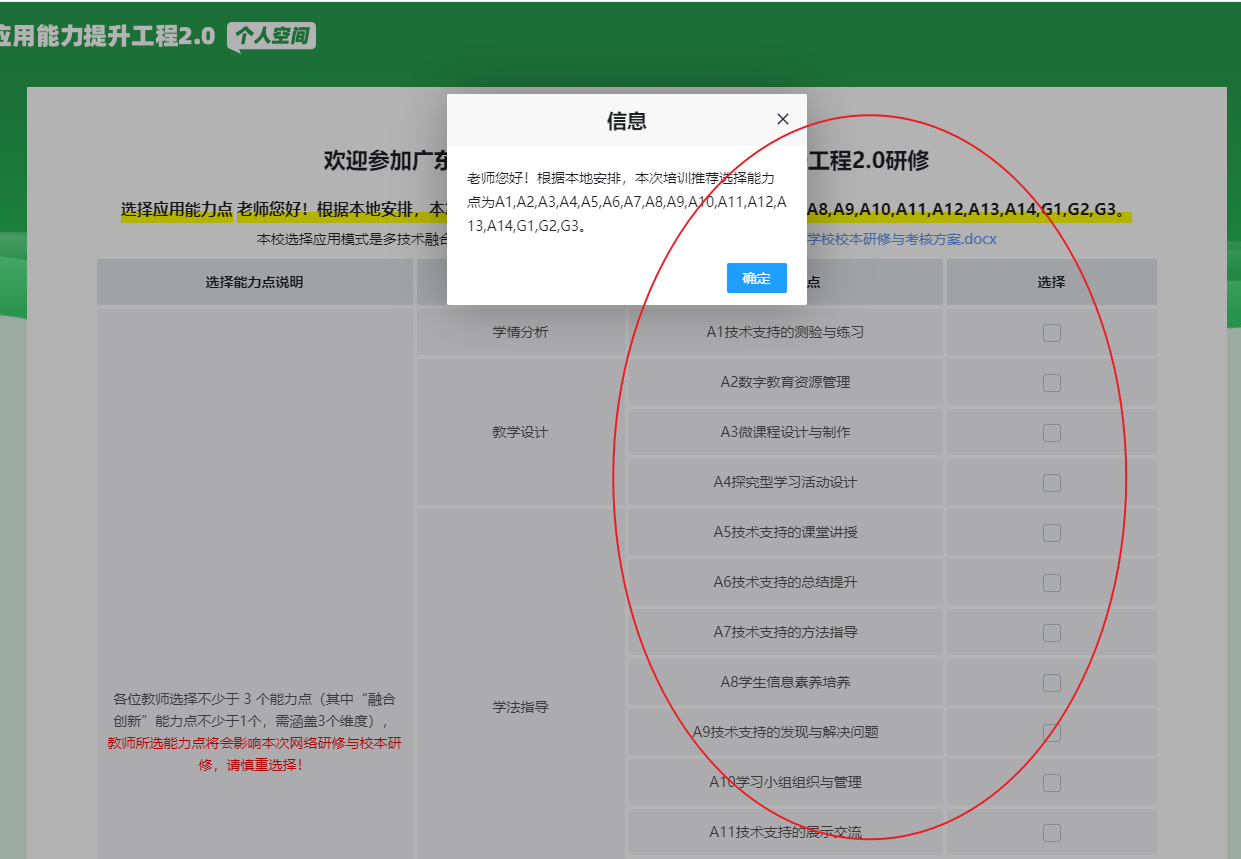This screenshot has height=859, width=1241.
Task: Click the 选择能力点说明 column header
Action: tap(254, 282)
